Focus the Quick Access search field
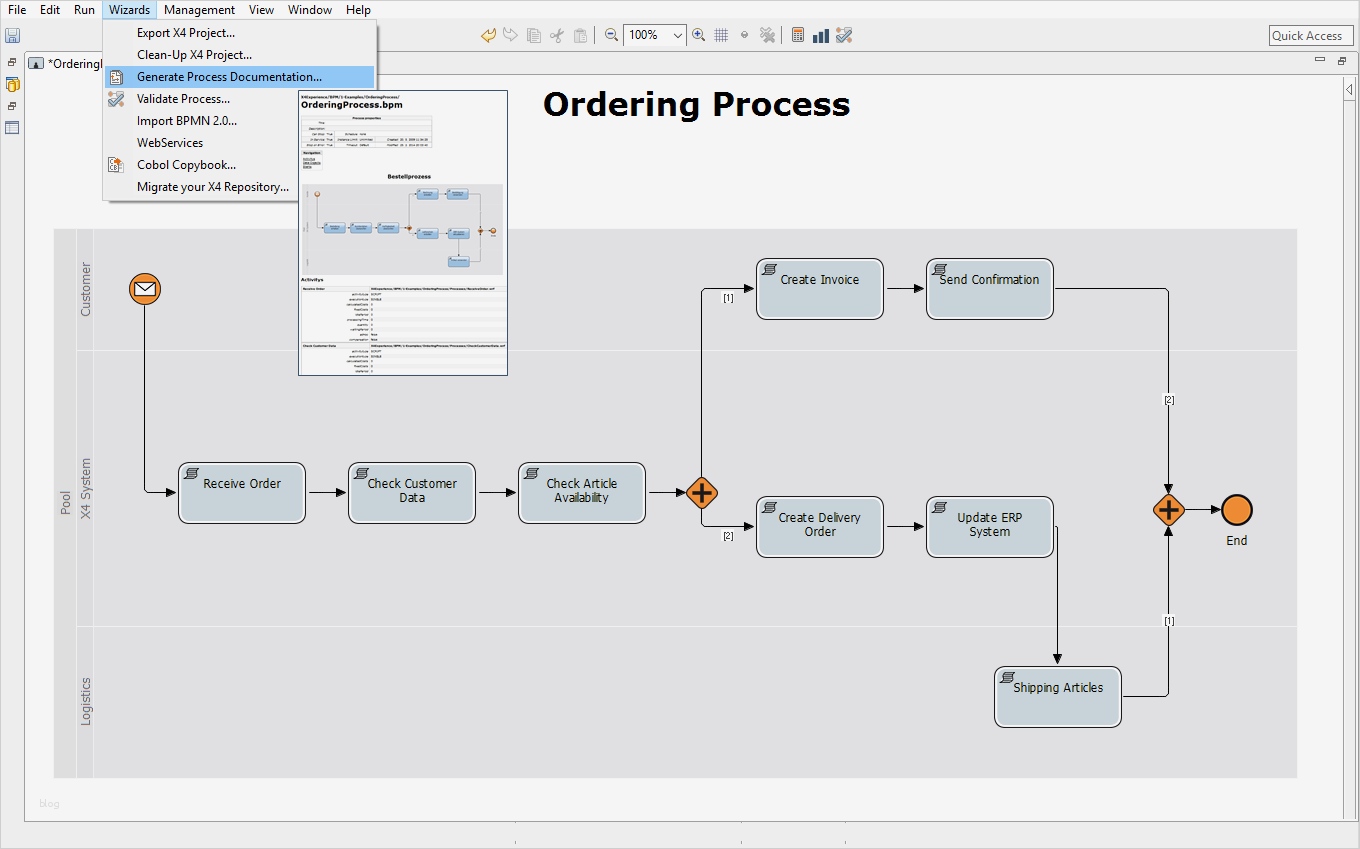The height and width of the screenshot is (849, 1360). (x=1311, y=35)
